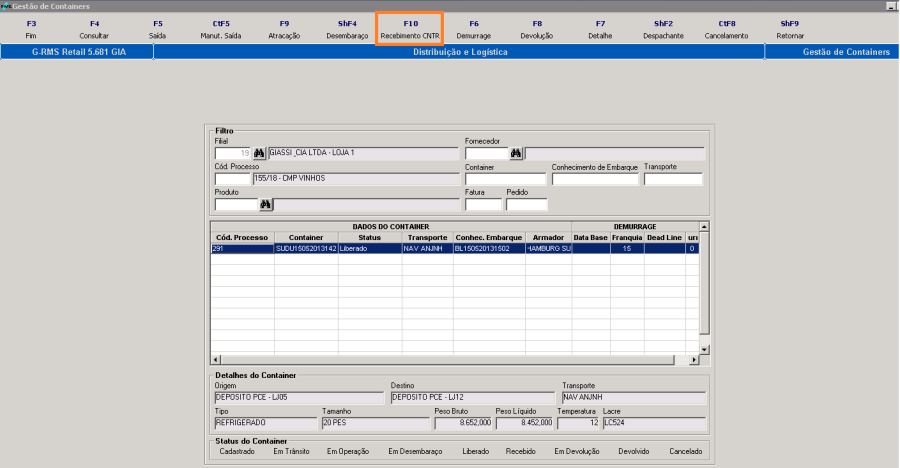
Task: Click the F3 Fim toolbar button
Action: coord(31,29)
